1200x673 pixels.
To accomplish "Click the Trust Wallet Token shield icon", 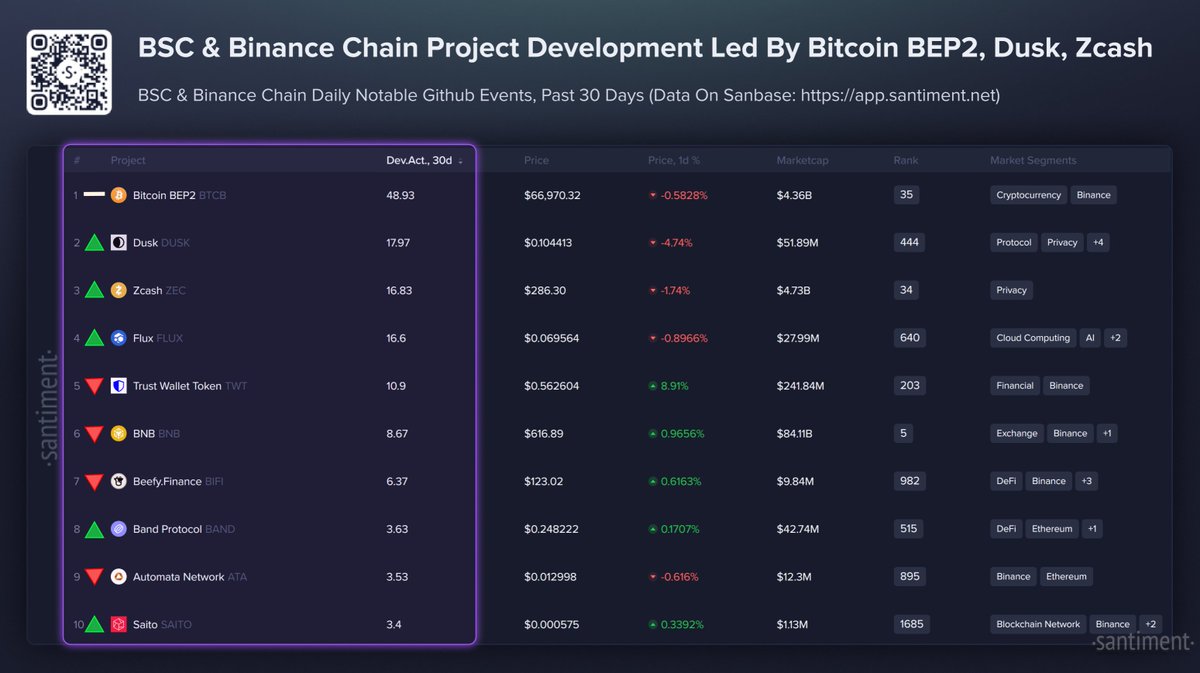I will 118,386.
